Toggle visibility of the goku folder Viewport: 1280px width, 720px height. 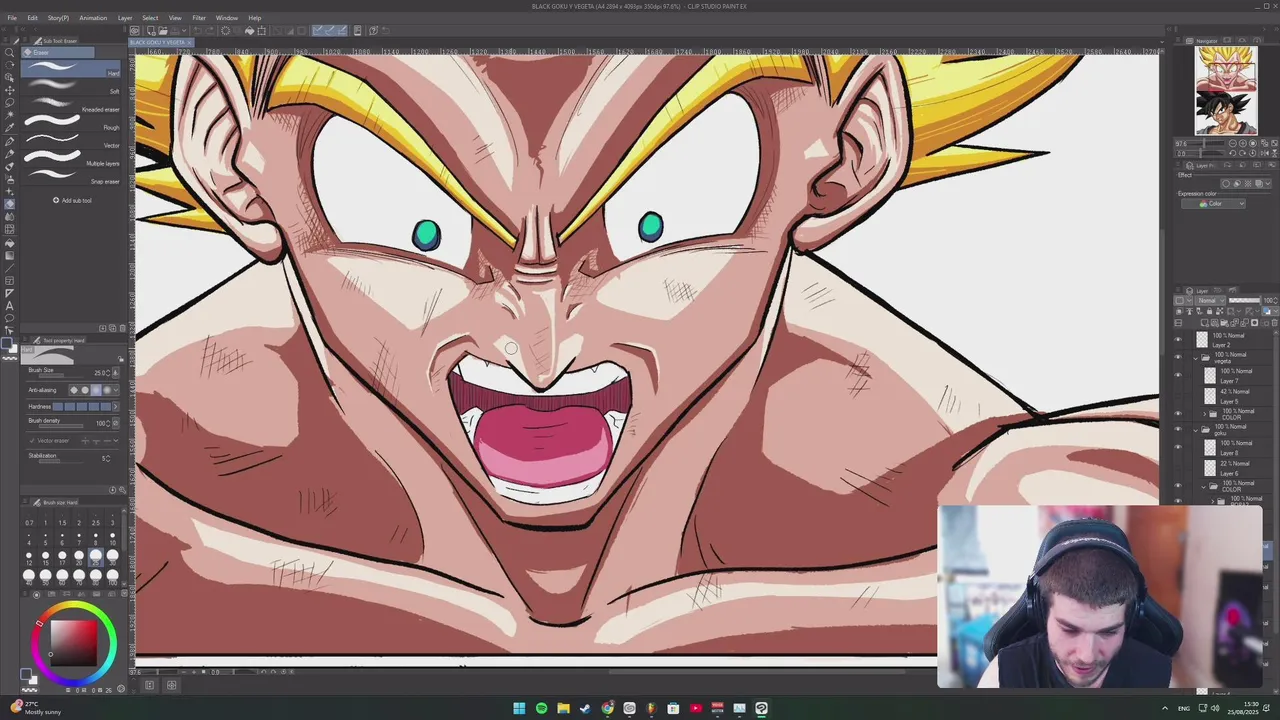(1178, 429)
